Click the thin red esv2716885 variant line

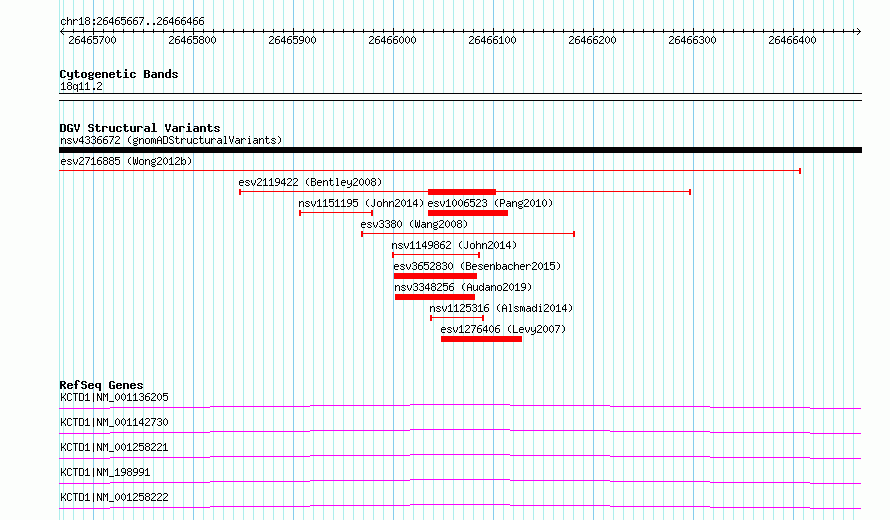430,170
